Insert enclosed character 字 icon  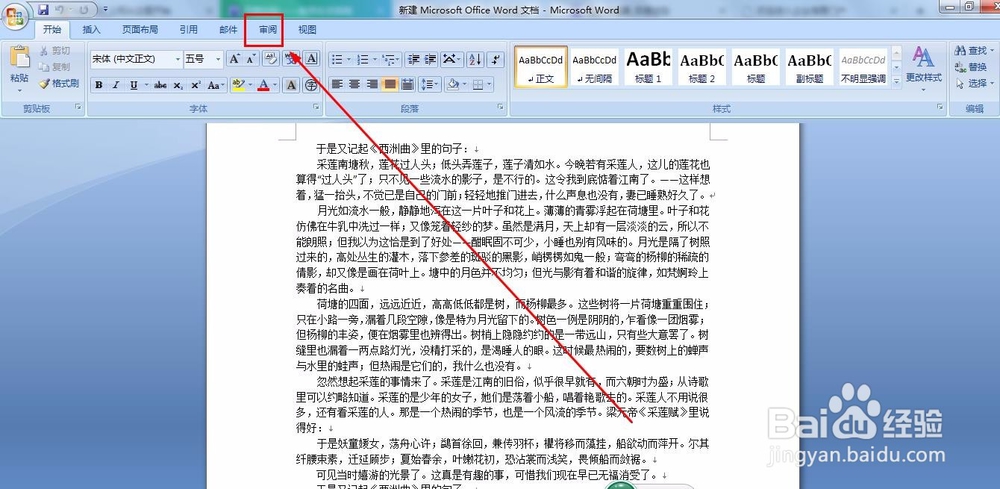point(311,85)
